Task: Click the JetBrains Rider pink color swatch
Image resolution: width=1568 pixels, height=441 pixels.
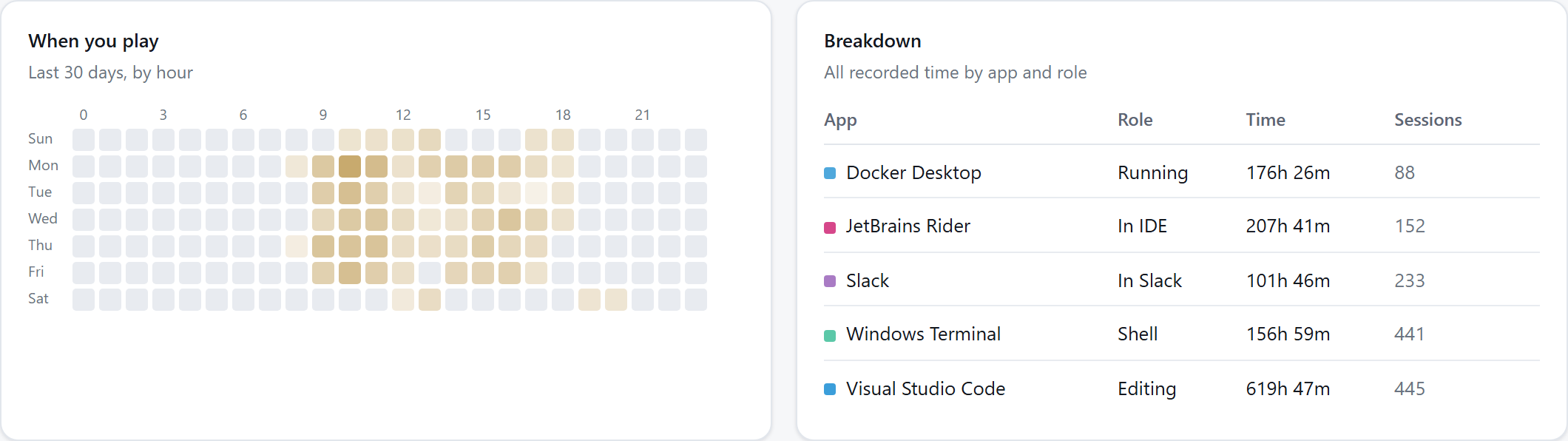Action: 830,227
